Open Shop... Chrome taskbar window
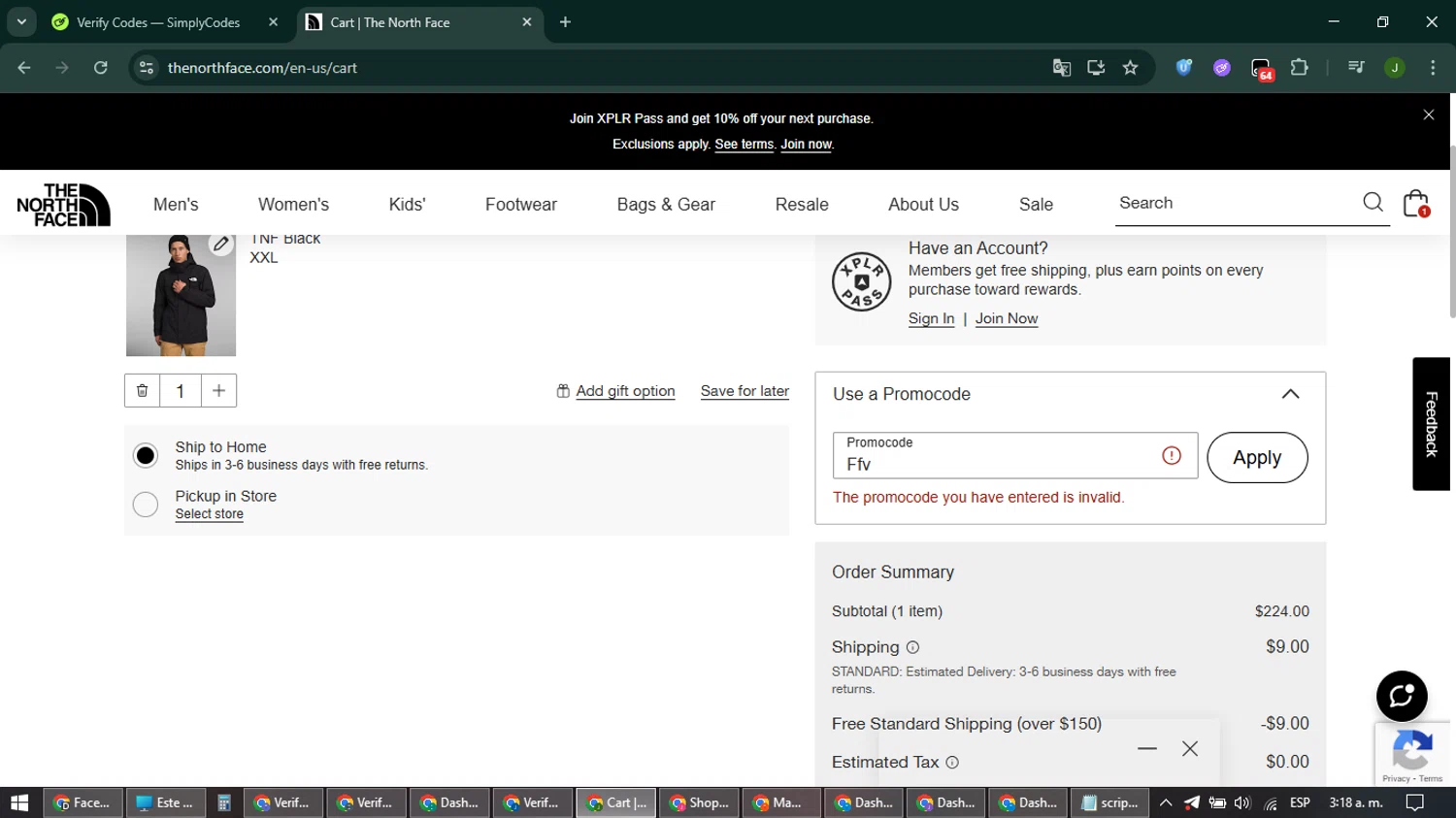Image resolution: width=1456 pixels, height=818 pixels. coord(699,802)
